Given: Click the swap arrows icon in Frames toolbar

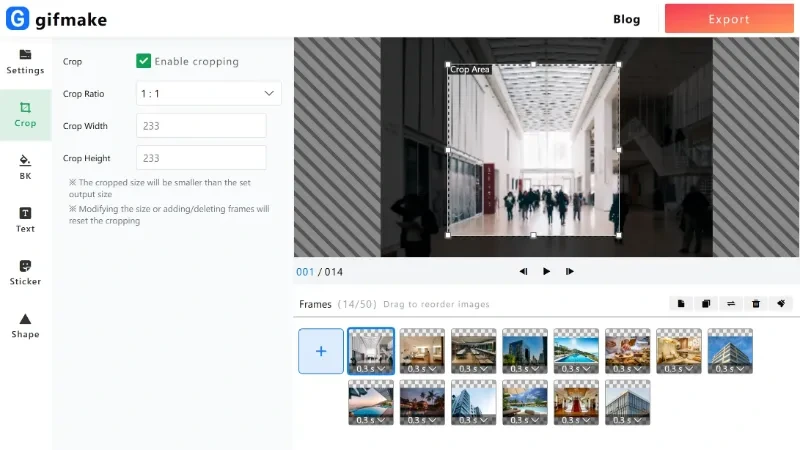Looking at the screenshot, I should click(731, 304).
